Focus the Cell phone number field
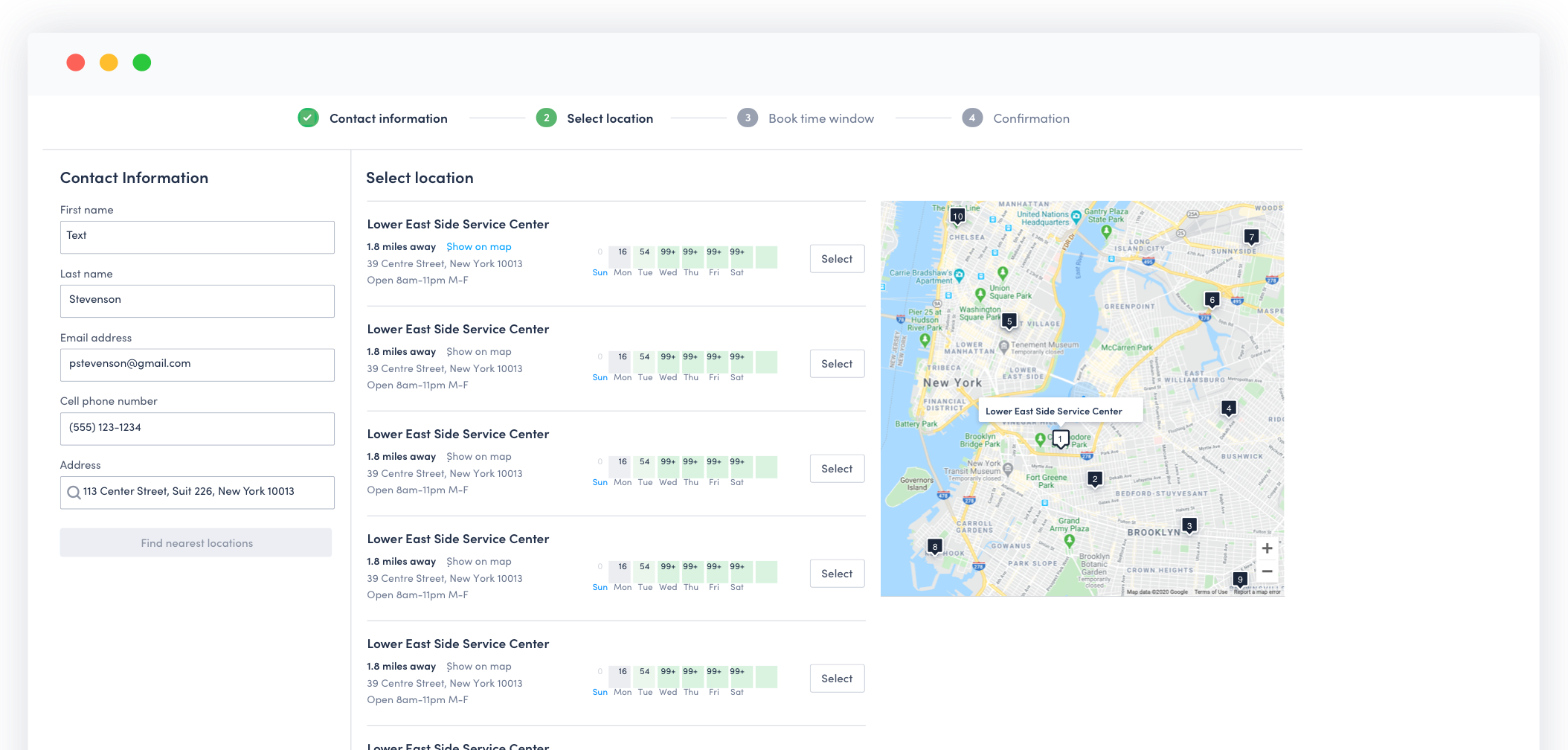 [197, 429]
